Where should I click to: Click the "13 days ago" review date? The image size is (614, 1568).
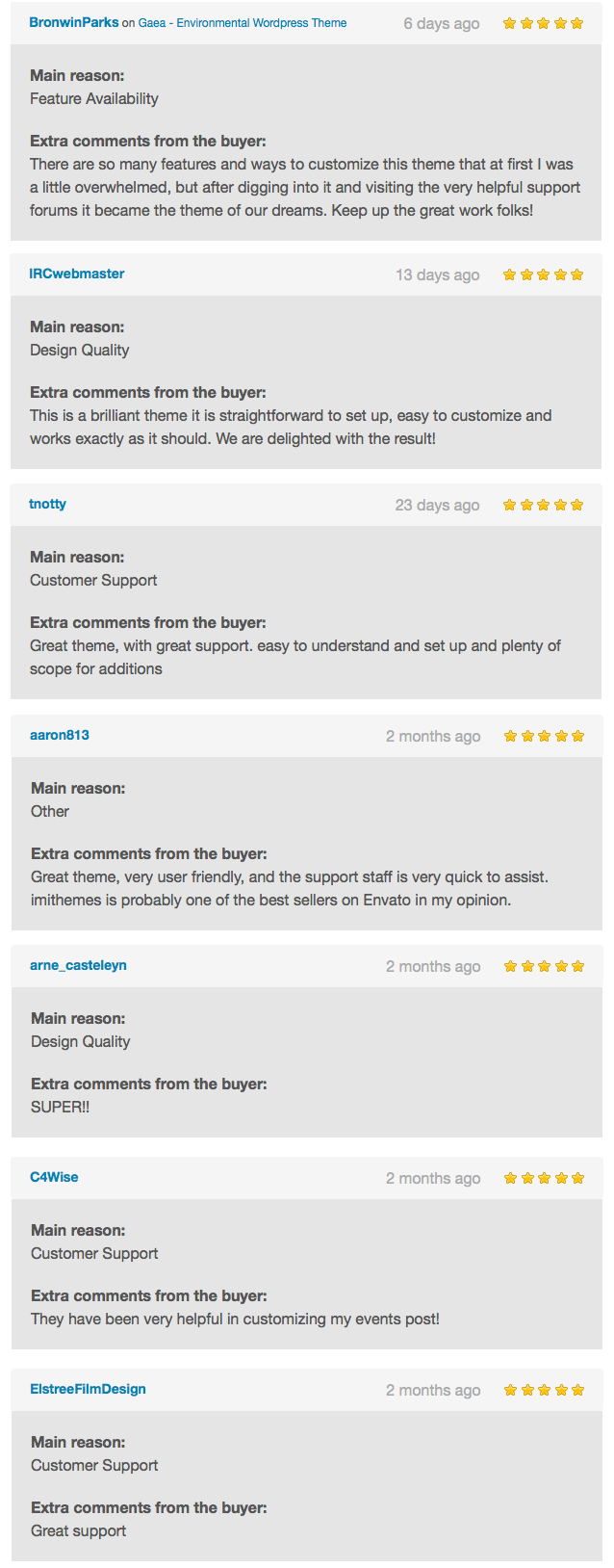(437, 275)
